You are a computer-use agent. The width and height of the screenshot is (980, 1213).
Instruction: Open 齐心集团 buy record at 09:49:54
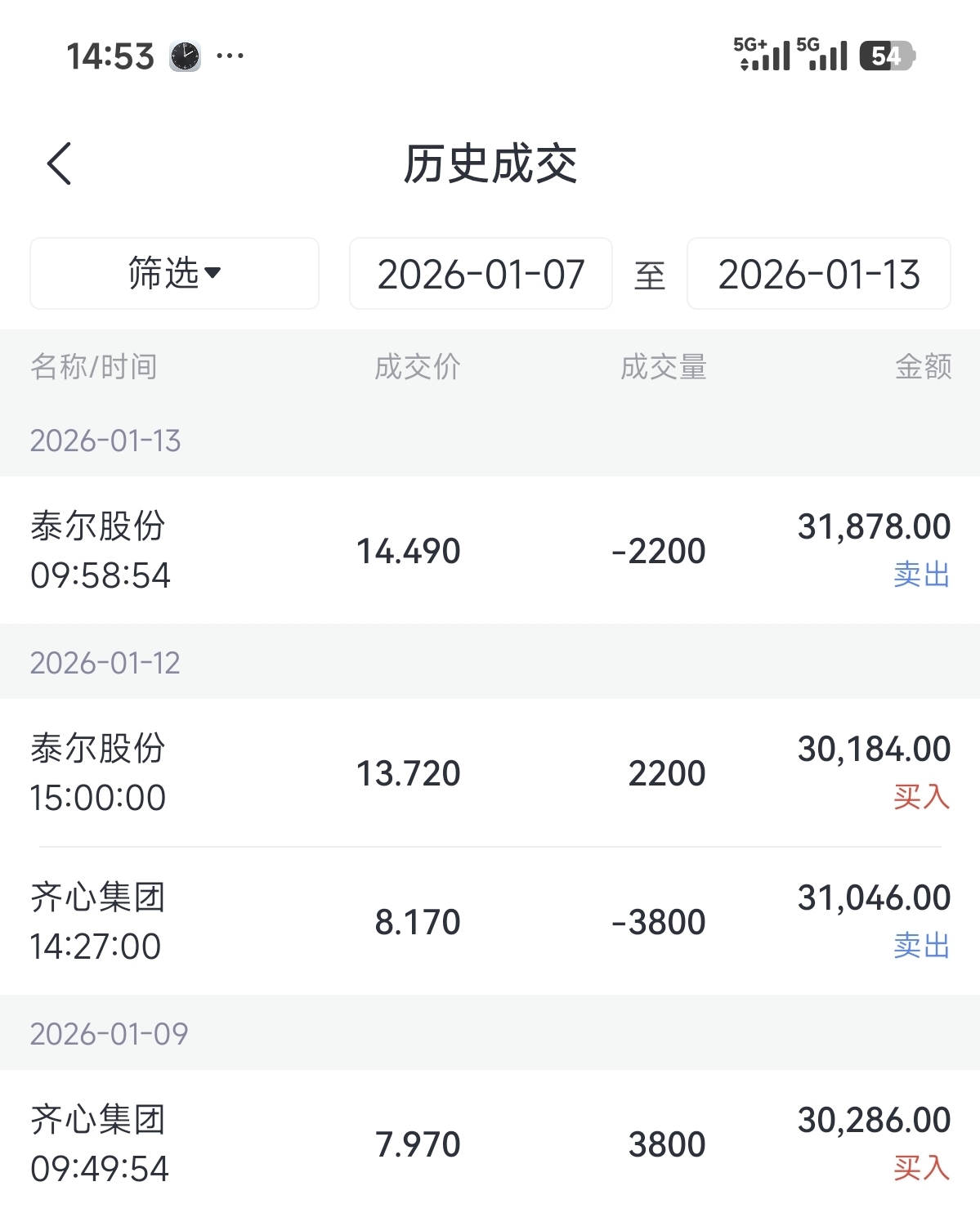[490, 1143]
